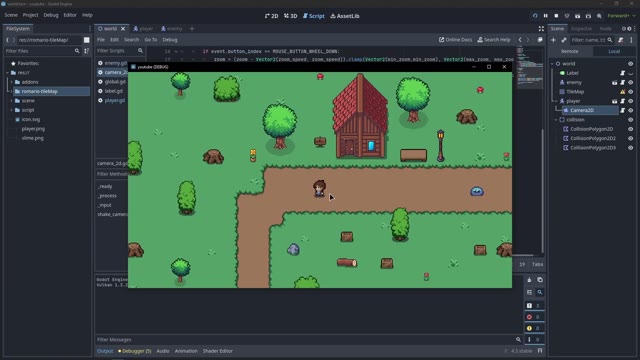Toggle distraction-free mode icon
Image resolution: width=640 pixels, height=360 pixels.
pos(541,29)
